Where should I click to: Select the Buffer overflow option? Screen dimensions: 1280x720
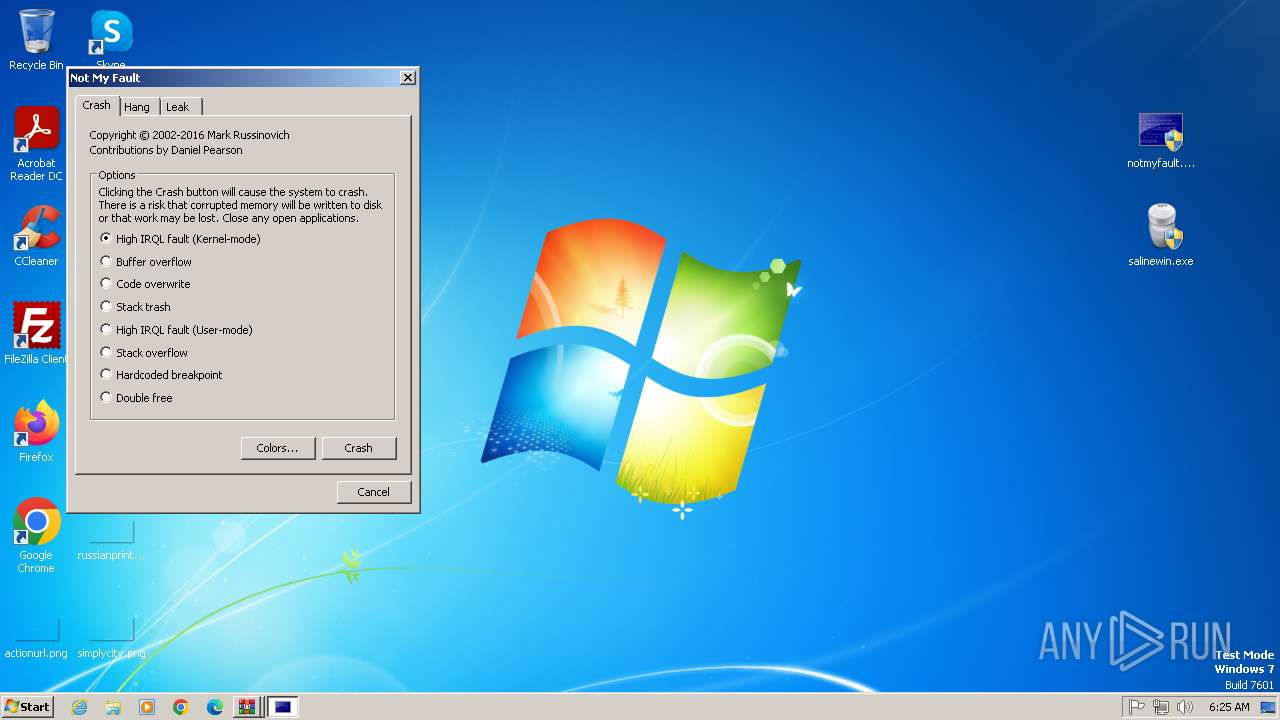click(146, 262)
